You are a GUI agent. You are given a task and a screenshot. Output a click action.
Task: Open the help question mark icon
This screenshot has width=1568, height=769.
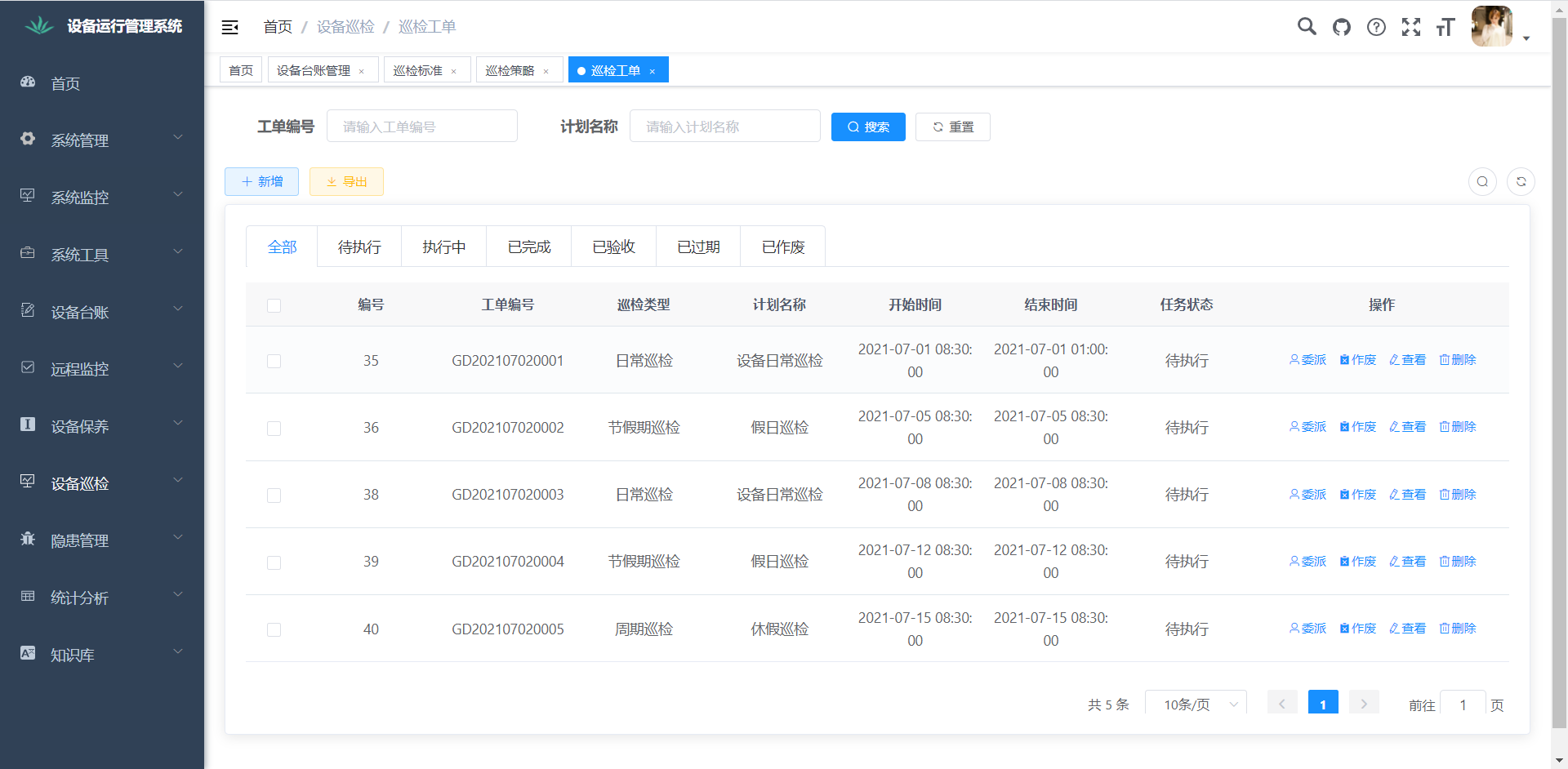tap(1376, 27)
